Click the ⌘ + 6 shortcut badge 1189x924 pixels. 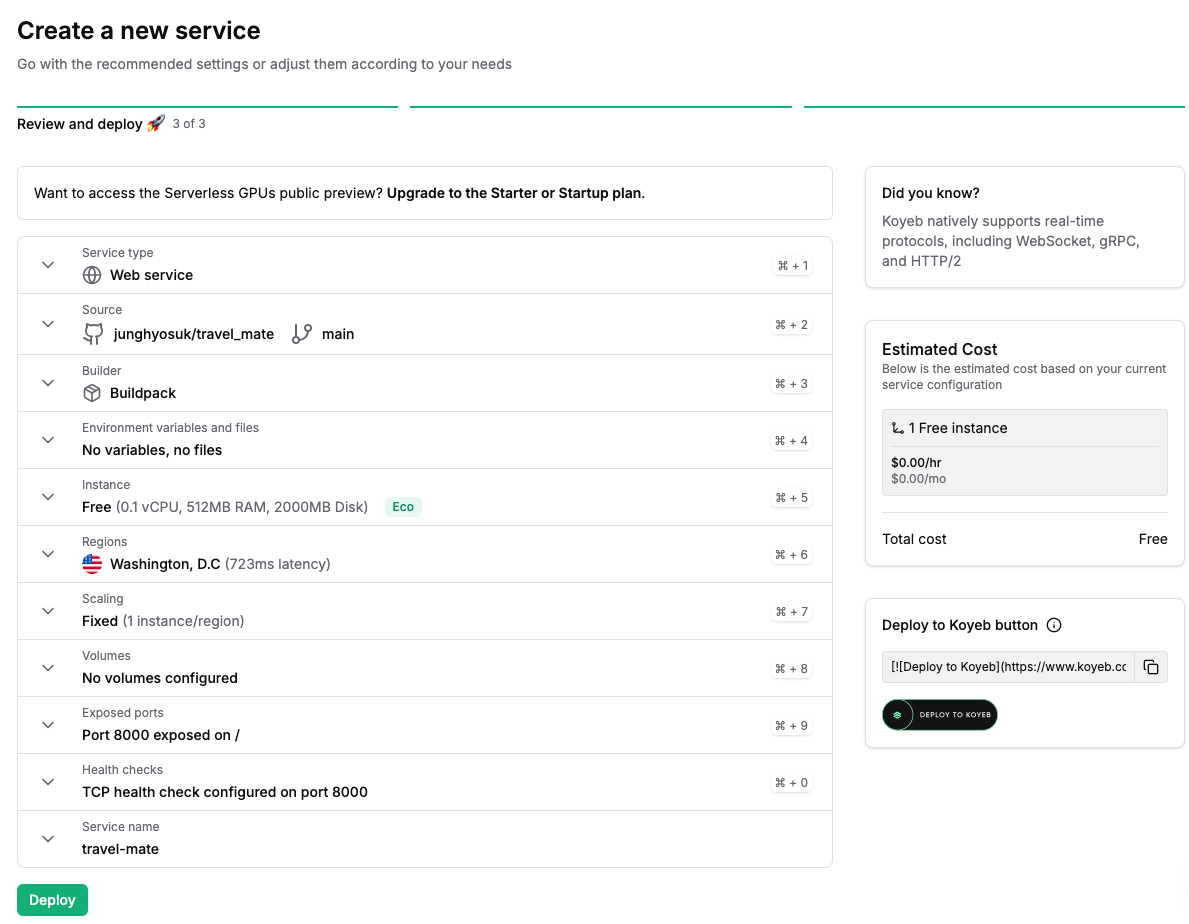[791, 555]
